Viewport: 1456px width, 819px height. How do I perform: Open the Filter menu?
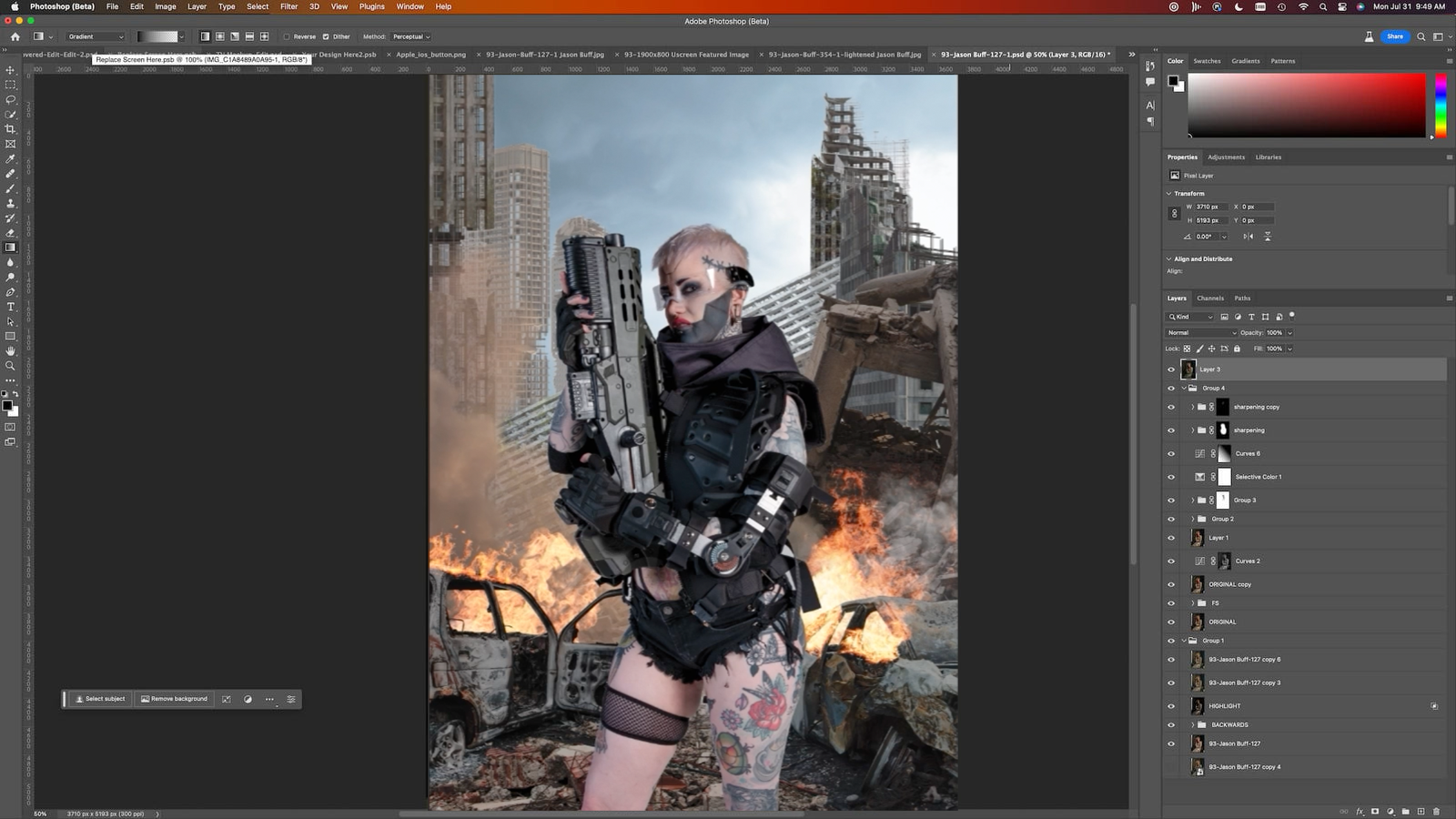click(288, 6)
